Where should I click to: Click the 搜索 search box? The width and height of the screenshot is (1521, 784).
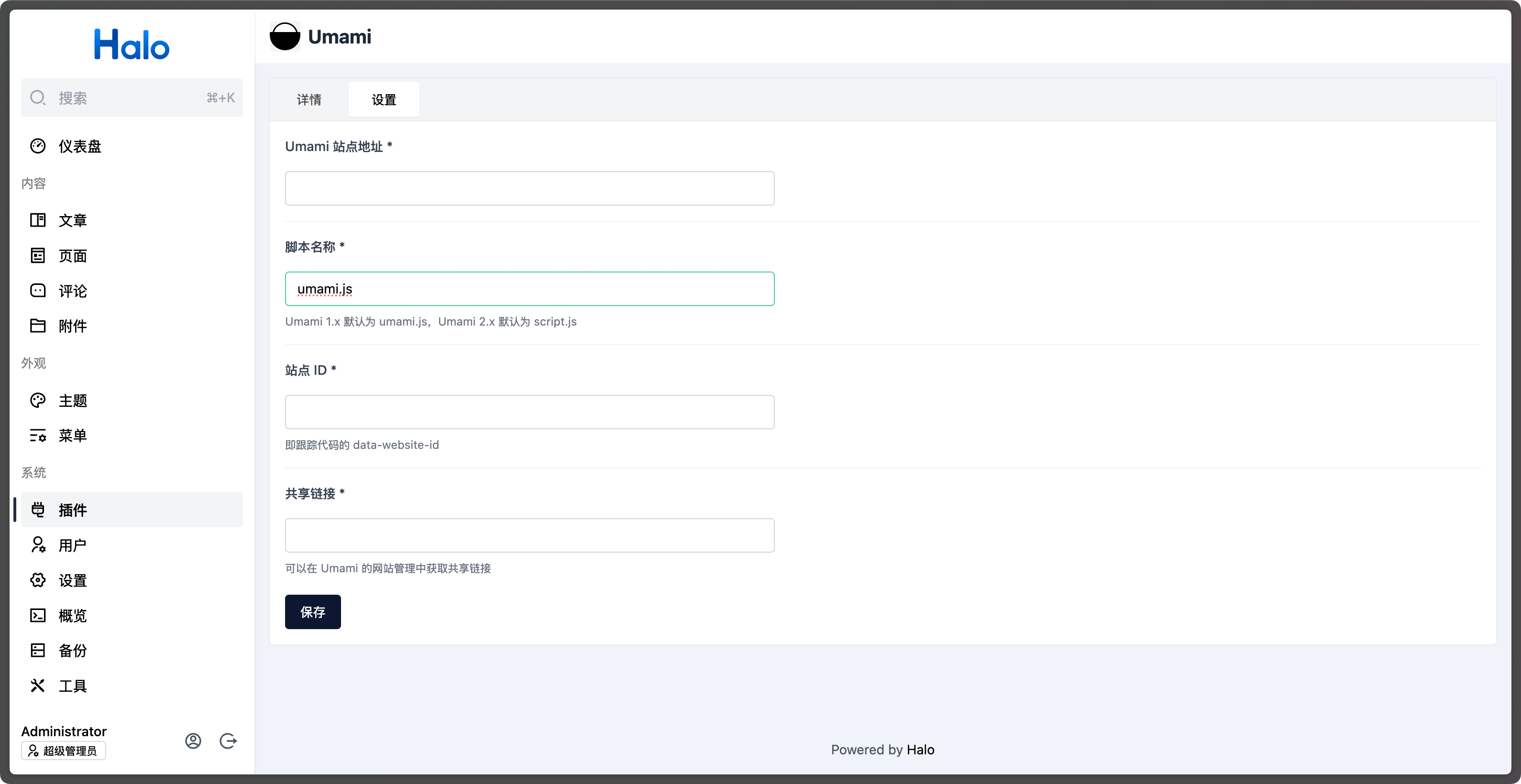coord(132,98)
